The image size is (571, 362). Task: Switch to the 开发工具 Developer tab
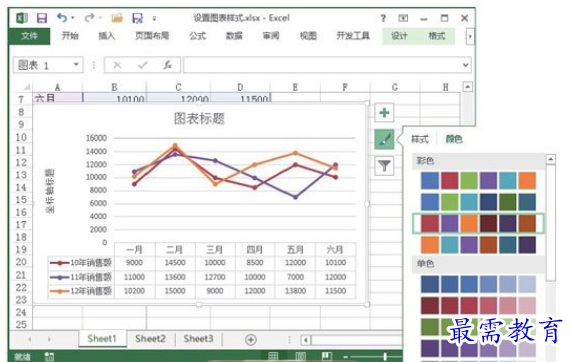point(353,36)
